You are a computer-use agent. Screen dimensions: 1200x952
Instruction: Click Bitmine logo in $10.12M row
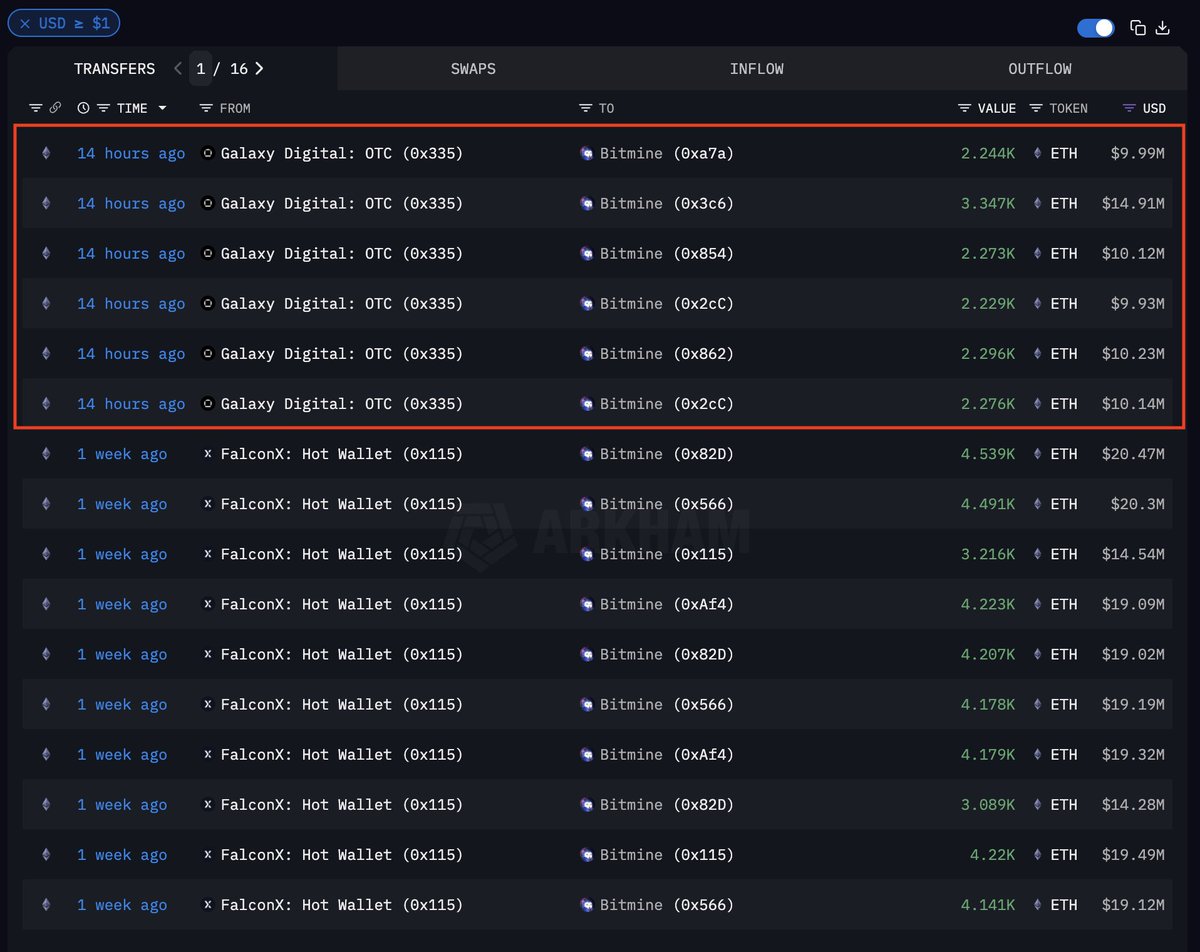tap(587, 253)
